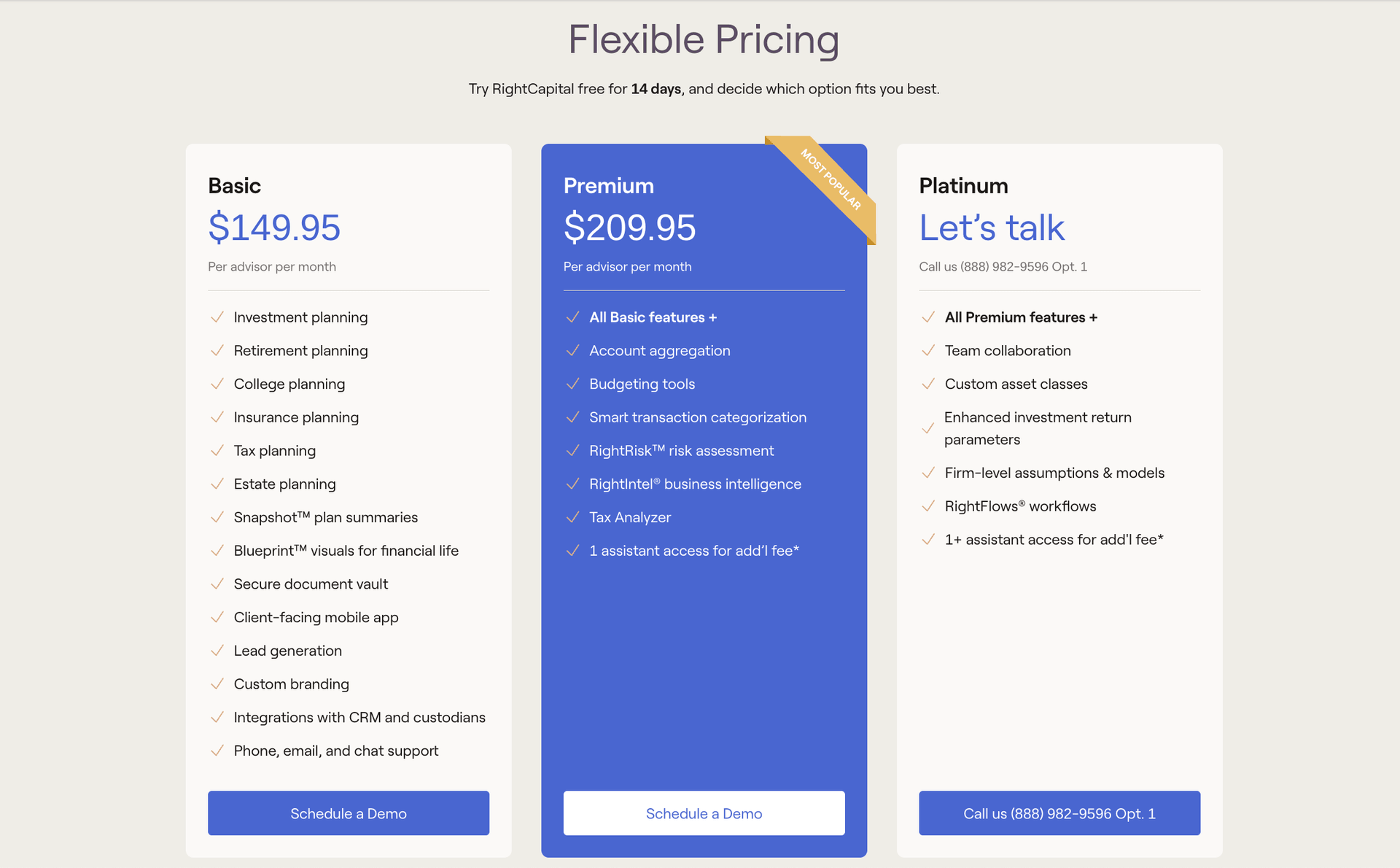Screen dimensions: 1400x868
Task: Click the RightIntel business intelligence feature
Action: tap(695, 484)
